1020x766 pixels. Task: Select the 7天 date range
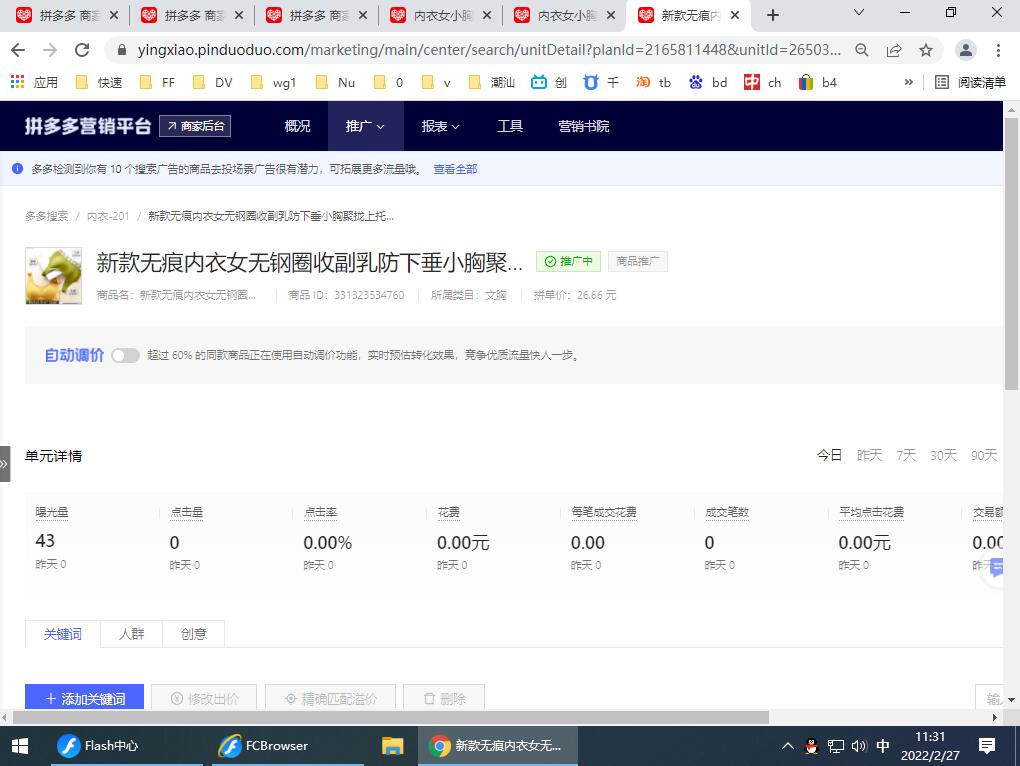coord(906,455)
